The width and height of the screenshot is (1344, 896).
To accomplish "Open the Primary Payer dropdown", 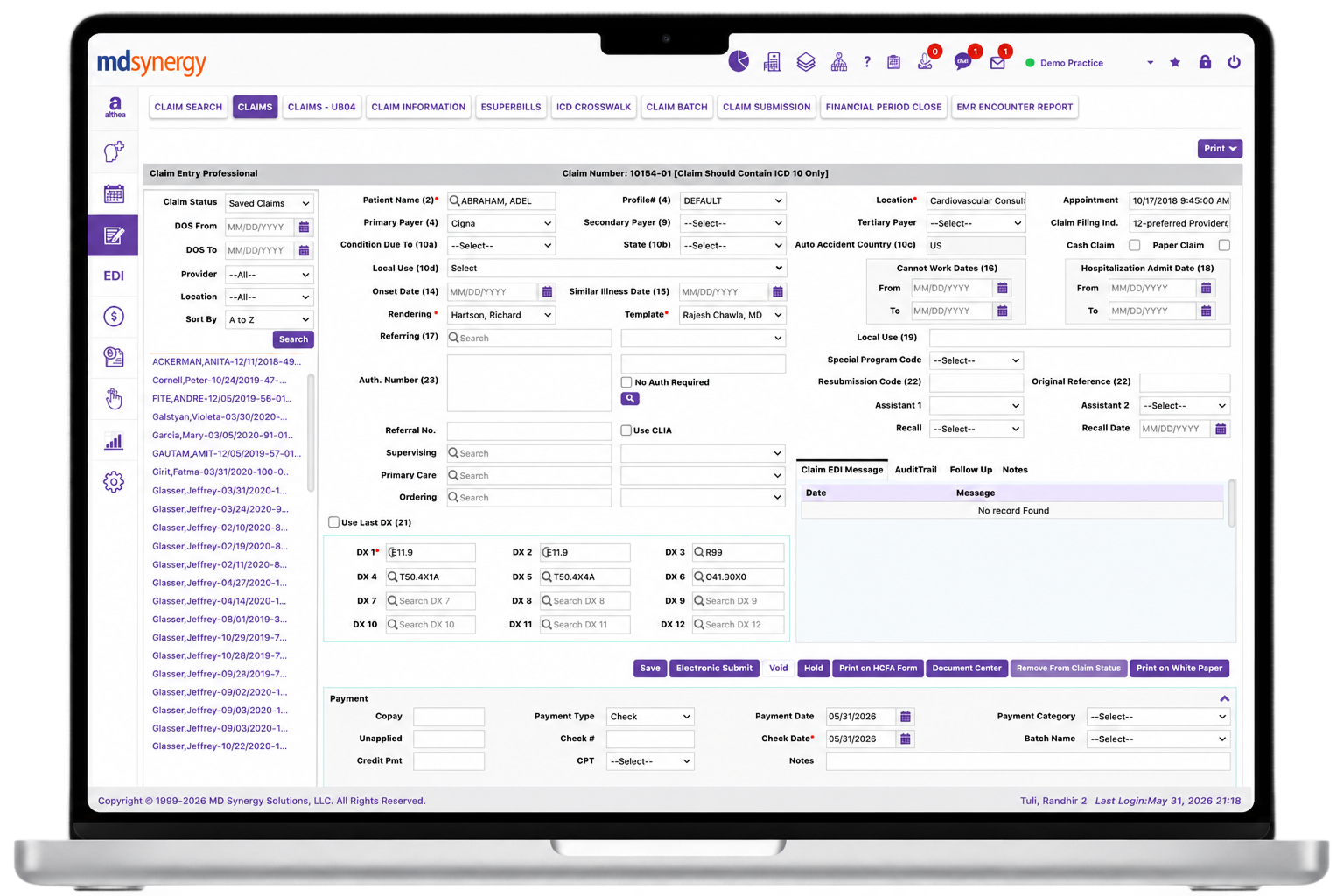I will (501, 223).
